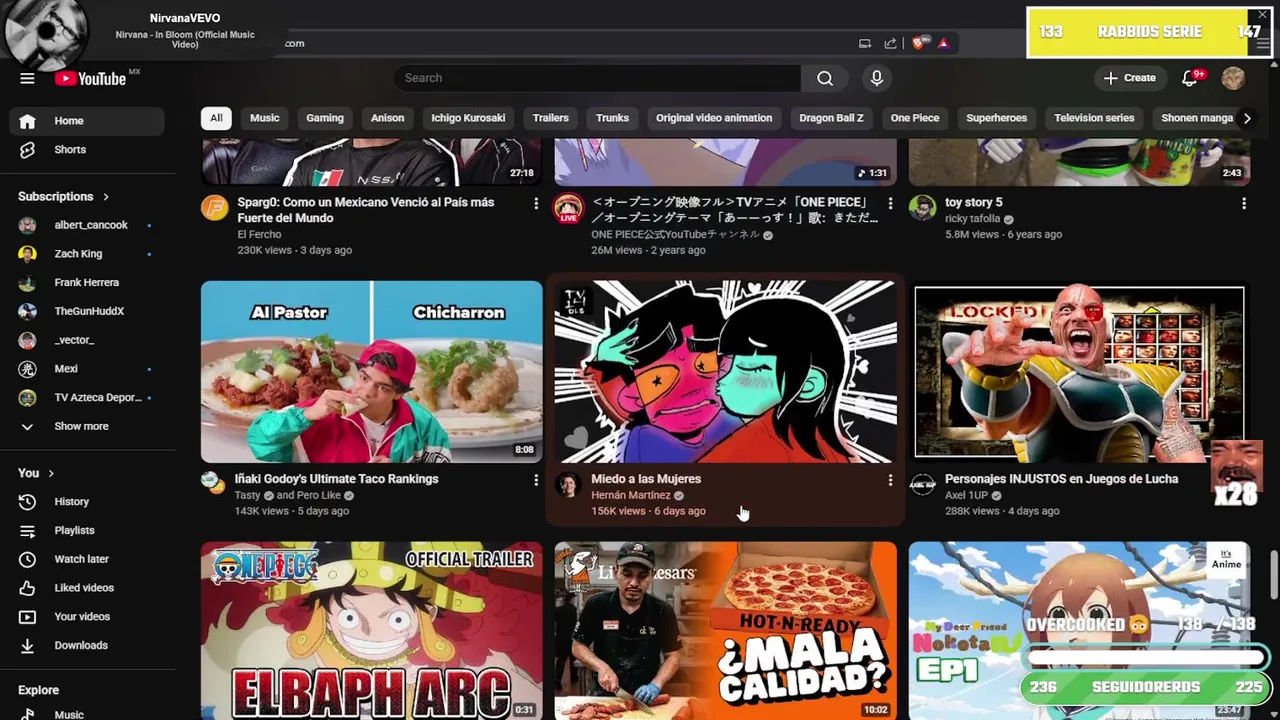The height and width of the screenshot is (720, 1280).
Task: Select the Dragon Ball Z chip
Action: [831, 118]
